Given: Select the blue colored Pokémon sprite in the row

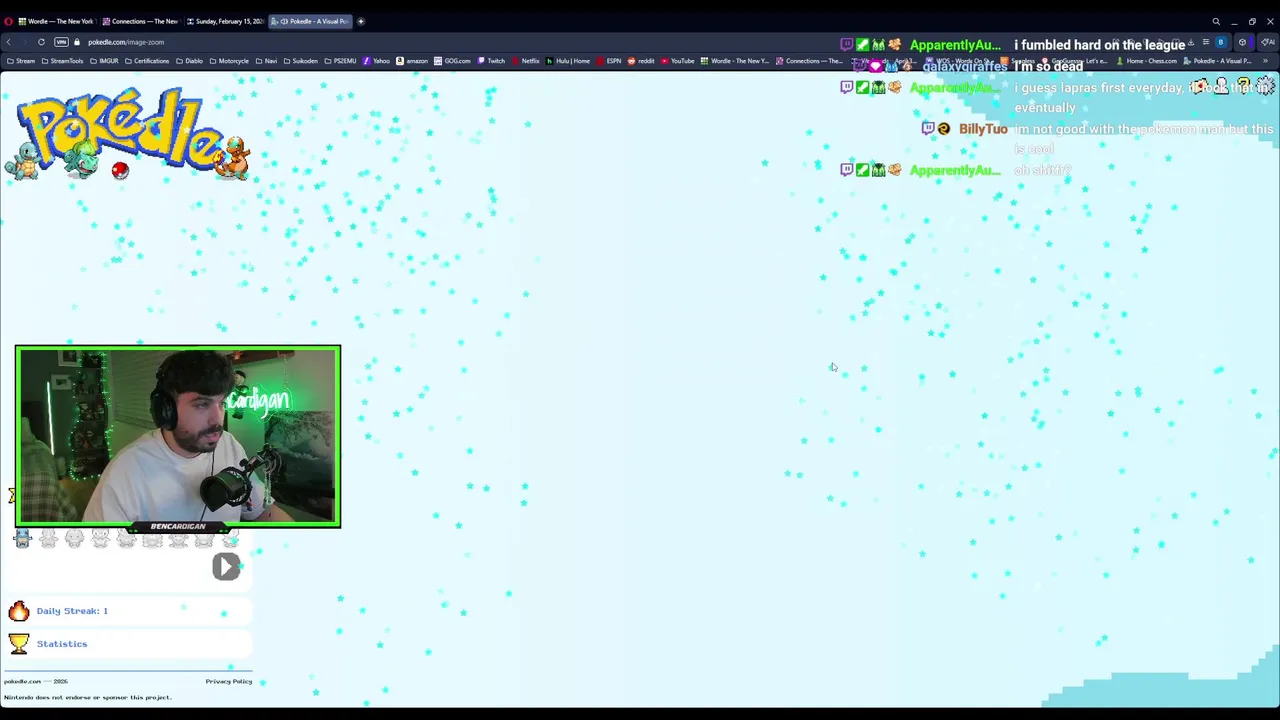Looking at the screenshot, I should pos(23,540).
